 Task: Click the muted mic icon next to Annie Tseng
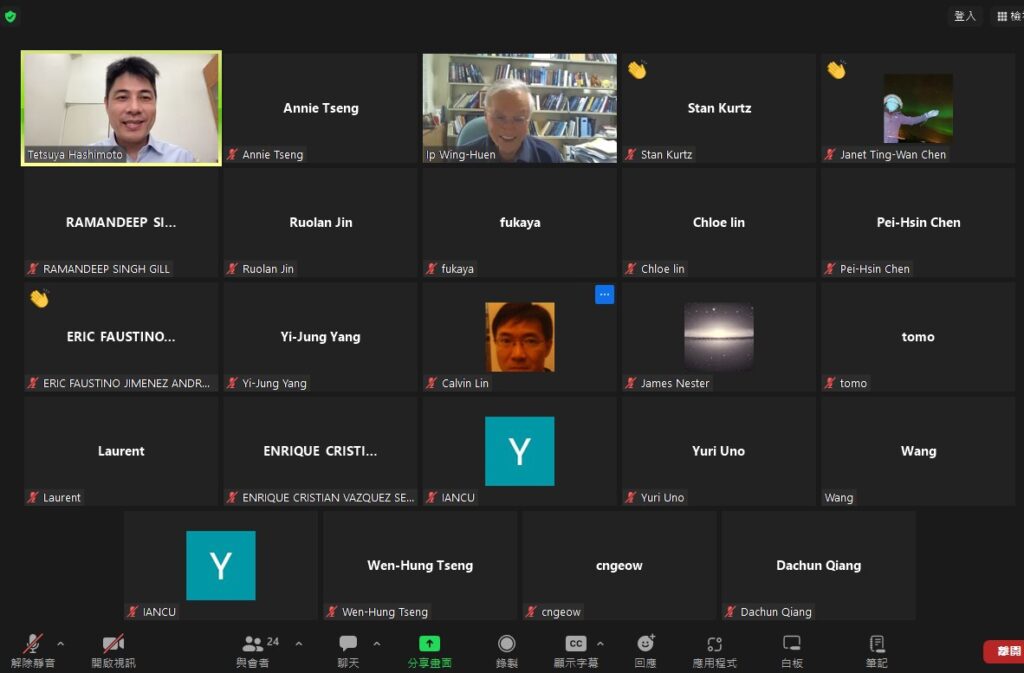[x=232, y=155]
